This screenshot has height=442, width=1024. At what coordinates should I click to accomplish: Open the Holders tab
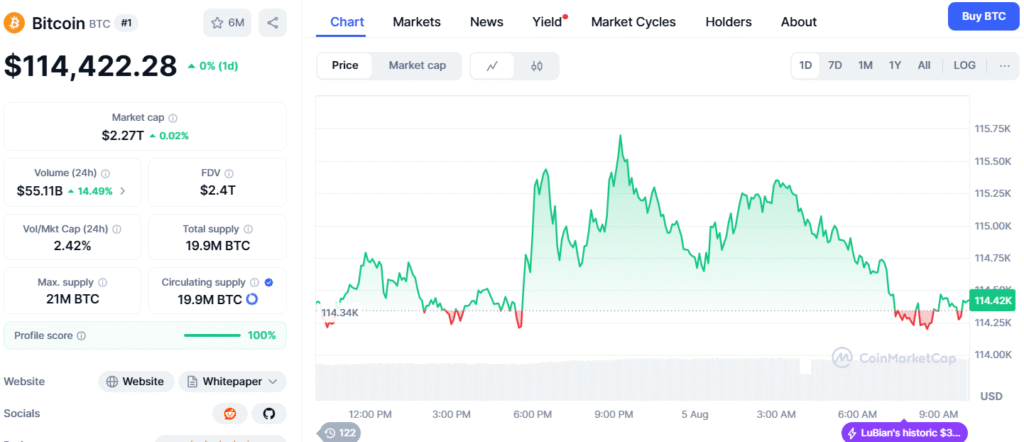coord(728,22)
